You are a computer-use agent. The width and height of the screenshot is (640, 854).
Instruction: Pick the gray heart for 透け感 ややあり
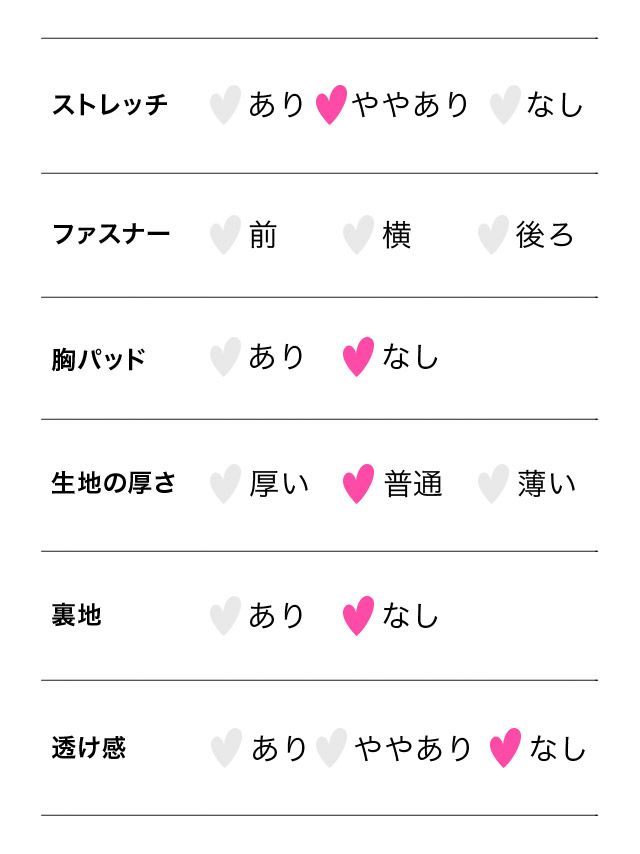[331, 748]
